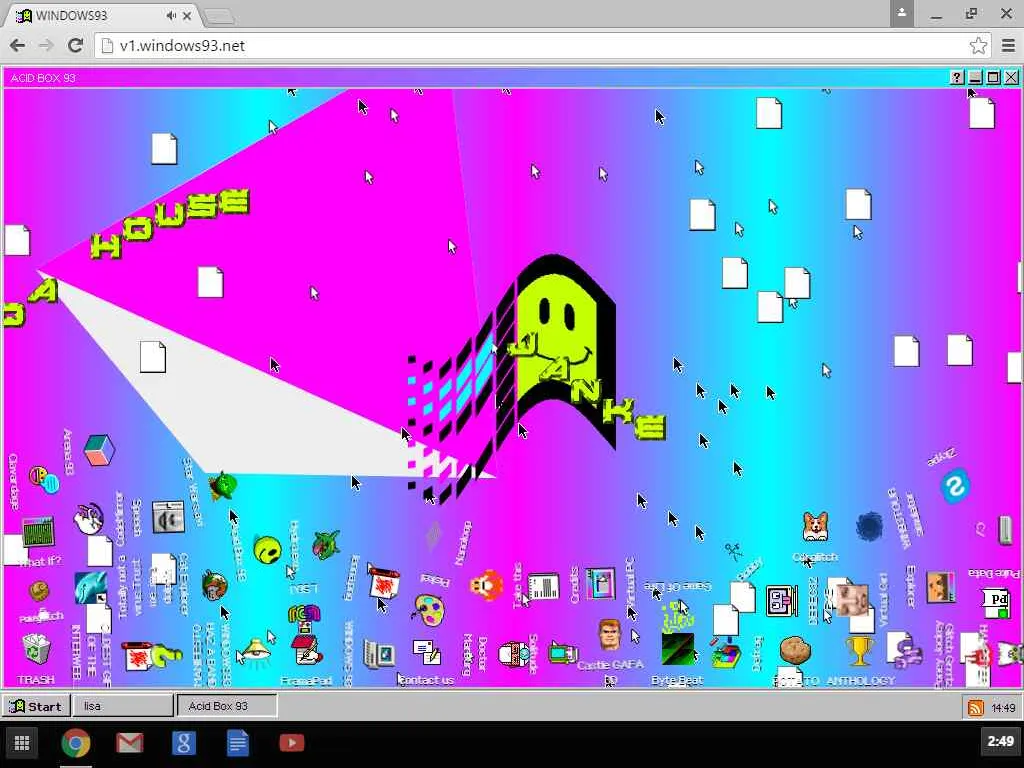This screenshot has width=1024, height=768.
Task: Click the 14:49 taskbar clock
Action: [x=1003, y=708]
